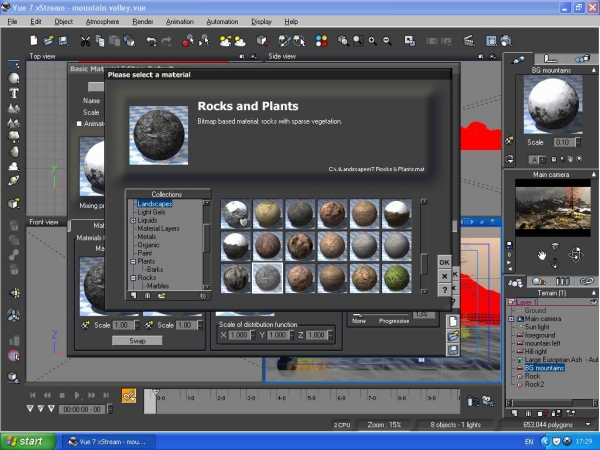
Task: Click the Collections list scrollbar
Action: coord(207,244)
